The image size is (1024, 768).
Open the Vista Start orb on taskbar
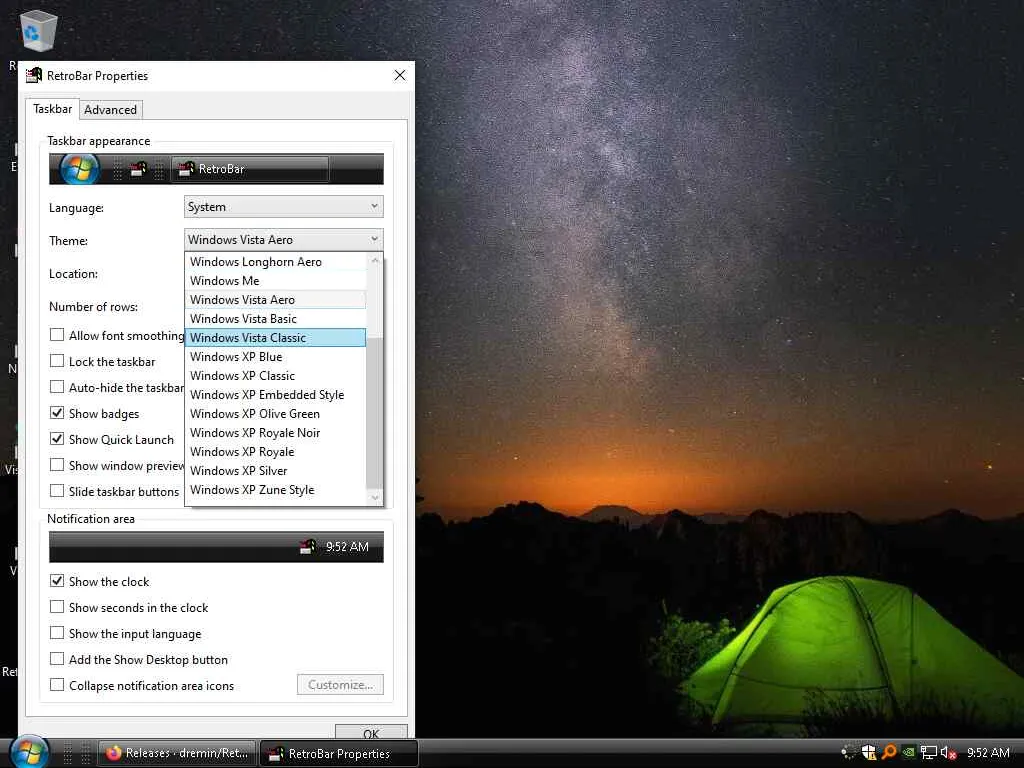[29, 752]
